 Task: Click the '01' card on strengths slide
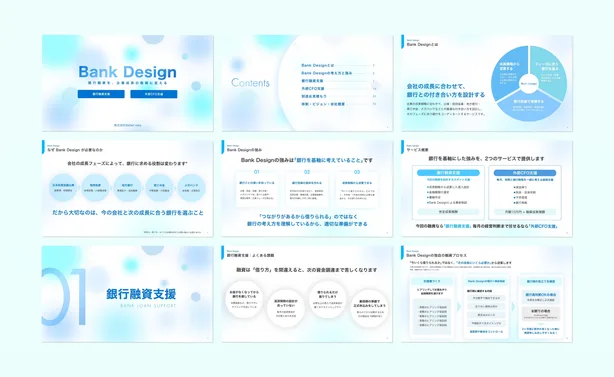256,189
